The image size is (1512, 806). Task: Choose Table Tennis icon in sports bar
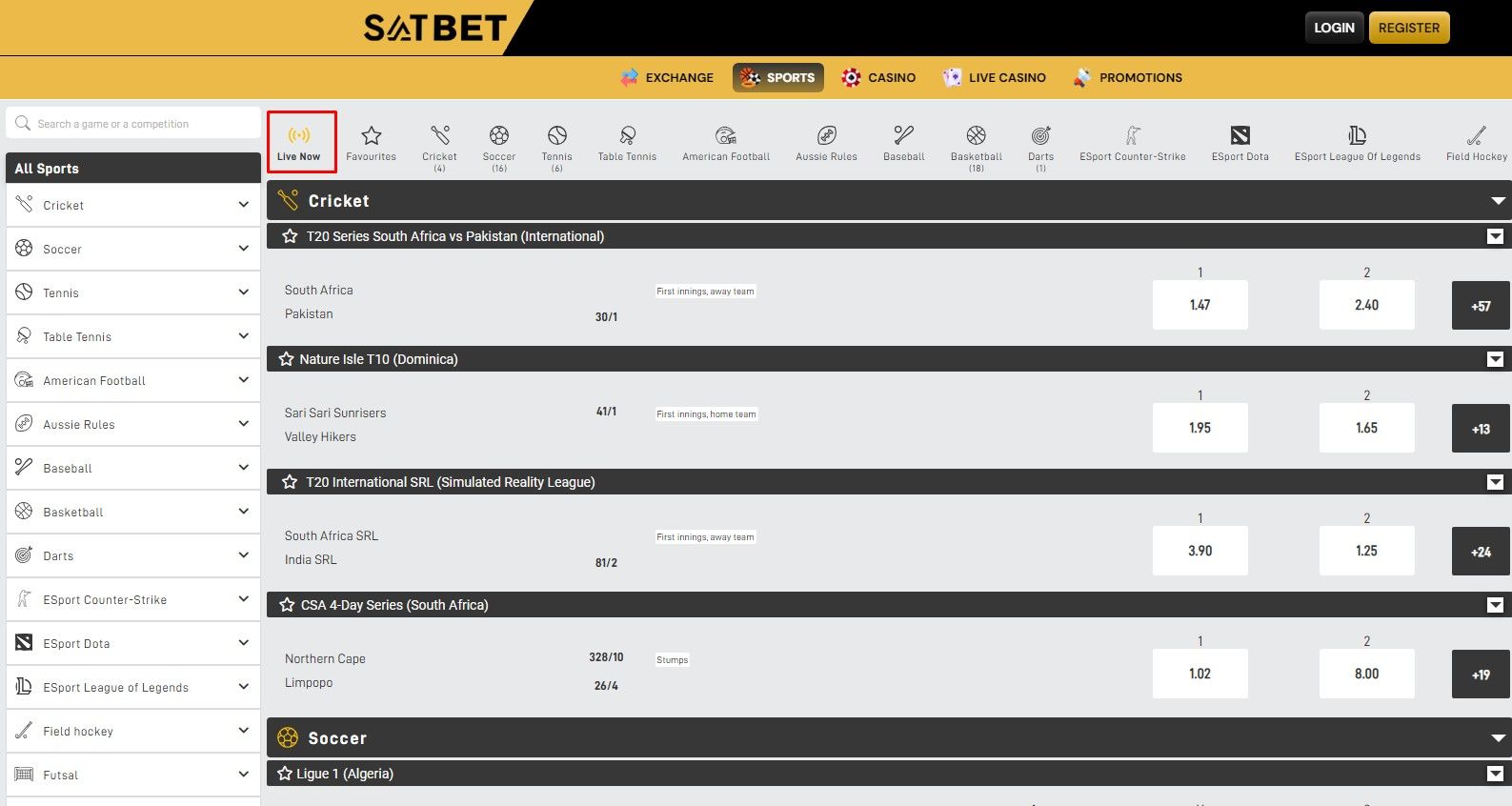627,136
